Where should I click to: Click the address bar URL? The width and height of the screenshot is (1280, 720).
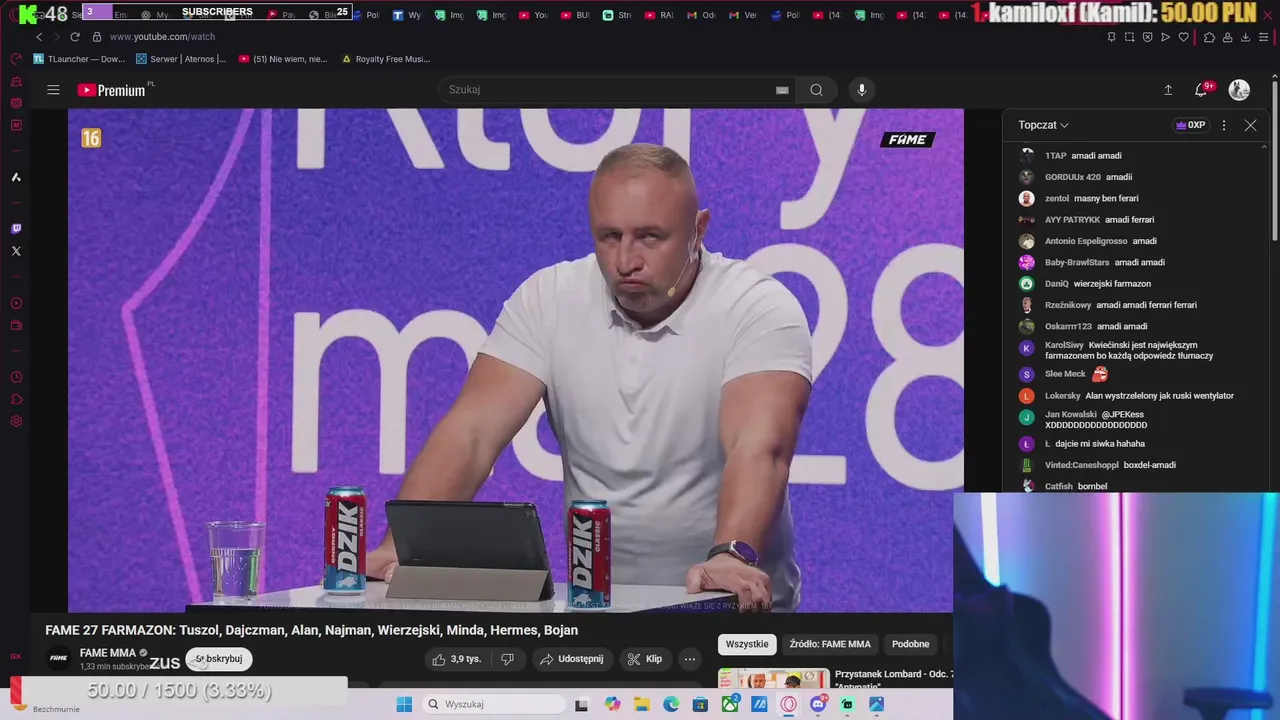[x=162, y=37]
